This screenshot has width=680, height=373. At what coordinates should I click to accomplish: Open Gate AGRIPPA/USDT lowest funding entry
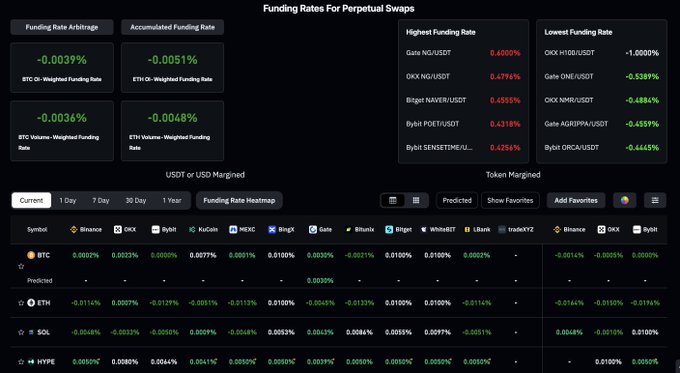[x=602, y=124]
